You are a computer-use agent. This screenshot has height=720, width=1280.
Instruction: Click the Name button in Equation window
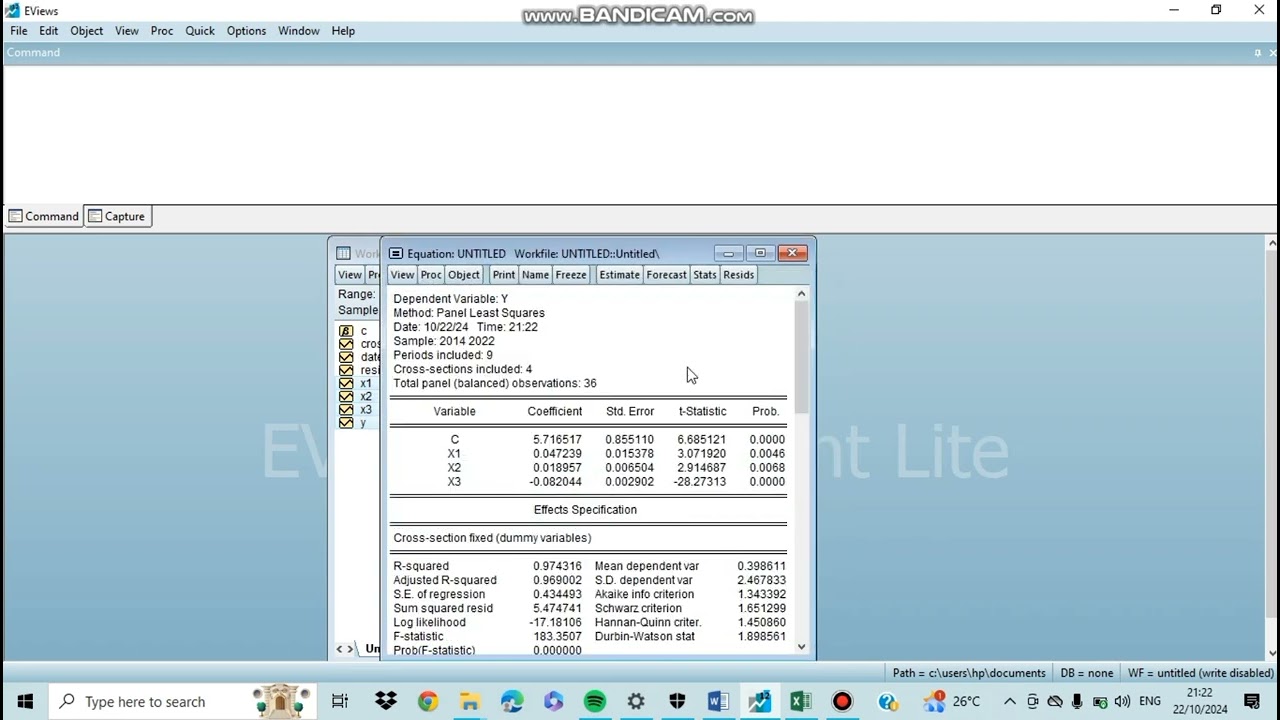535,275
